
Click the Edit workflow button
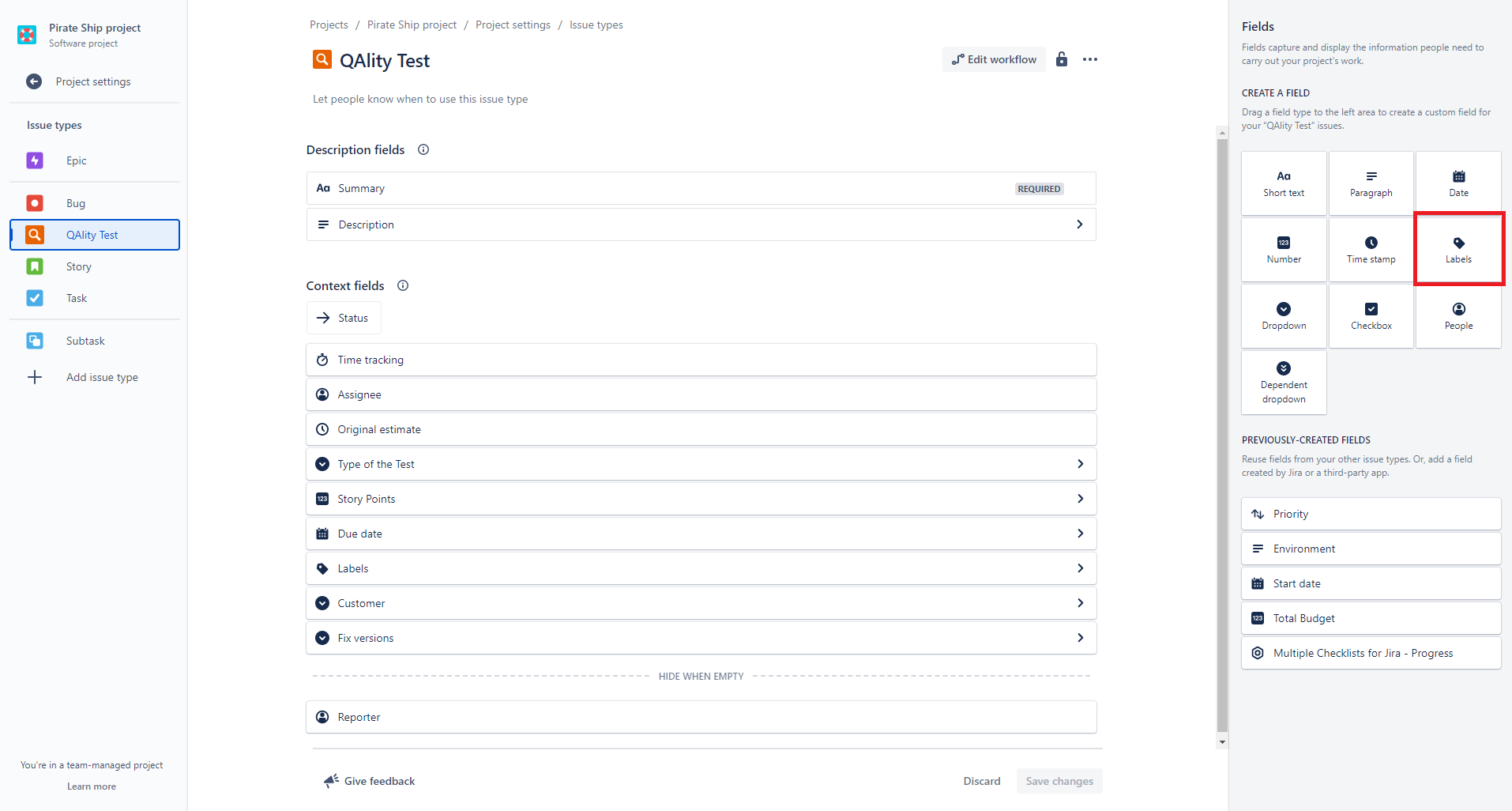pyautogui.click(x=994, y=59)
